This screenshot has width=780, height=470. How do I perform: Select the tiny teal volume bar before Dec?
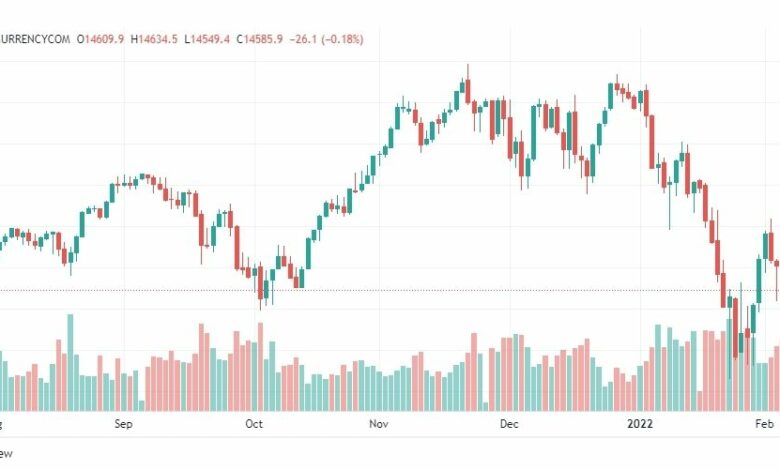(486, 407)
